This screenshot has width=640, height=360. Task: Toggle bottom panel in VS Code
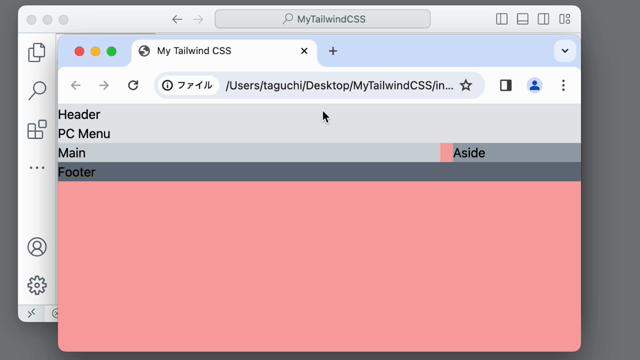click(x=522, y=19)
